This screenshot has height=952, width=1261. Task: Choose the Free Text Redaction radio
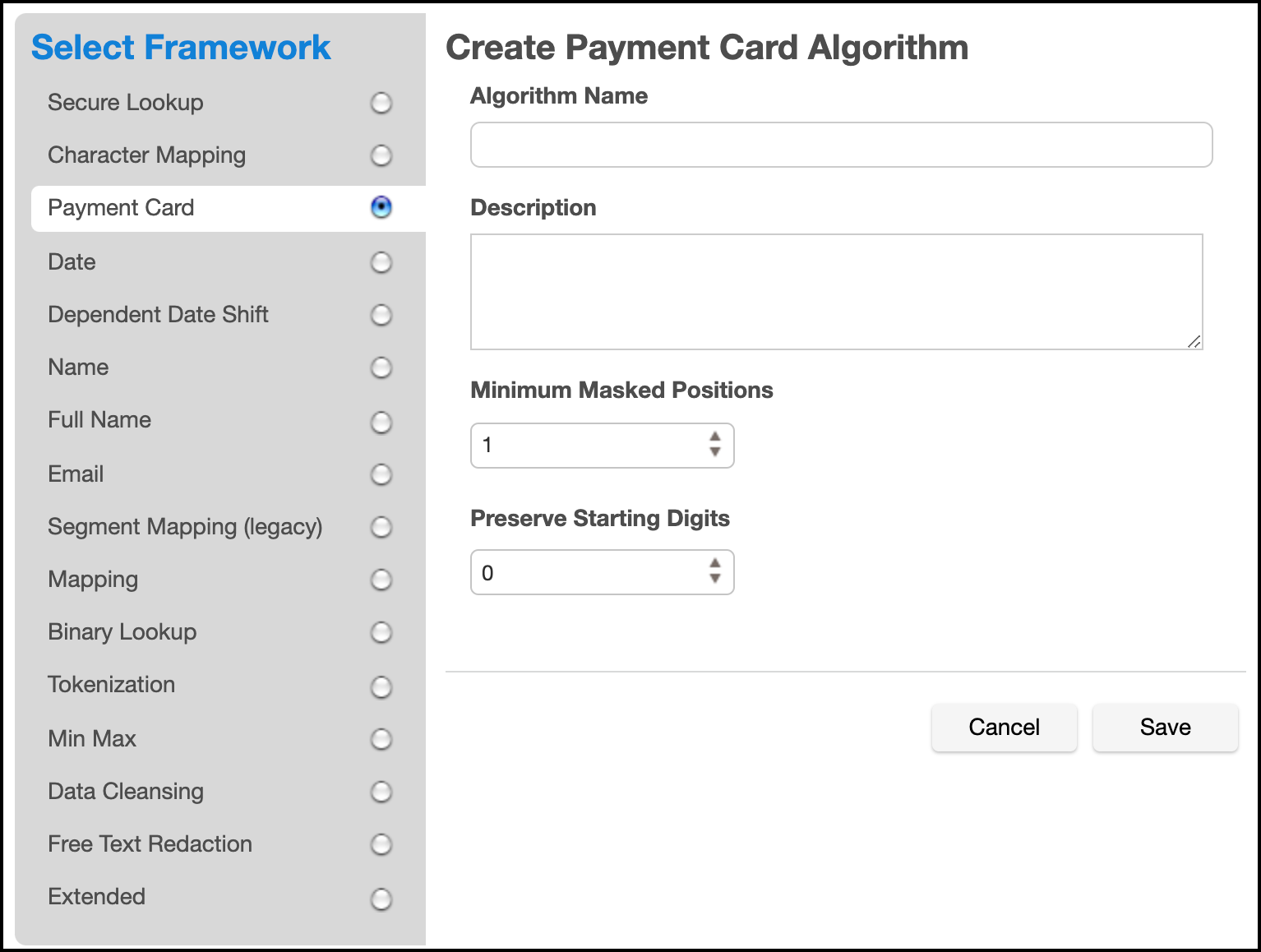pos(381,844)
